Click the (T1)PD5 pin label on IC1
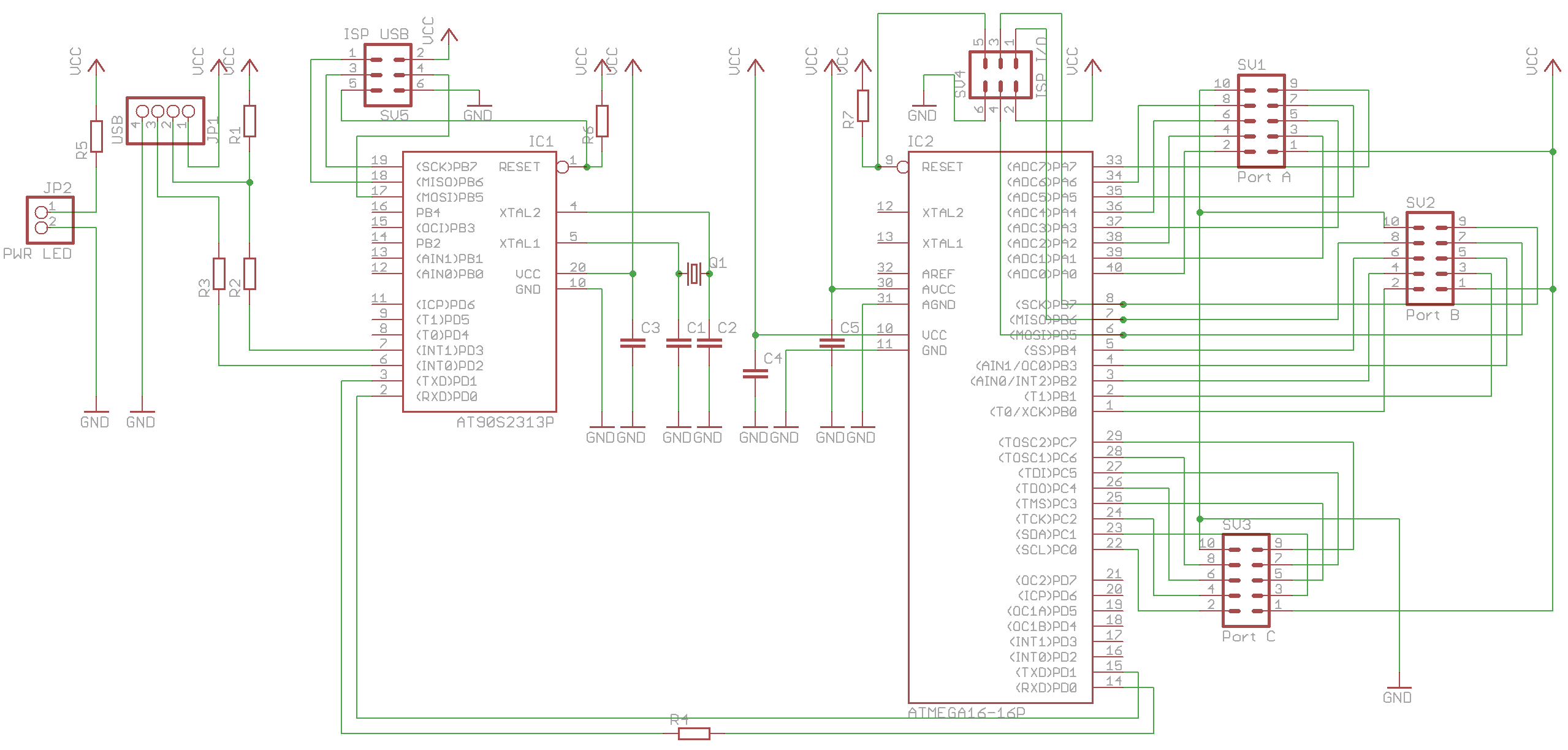The image size is (1568, 750). click(x=443, y=320)
